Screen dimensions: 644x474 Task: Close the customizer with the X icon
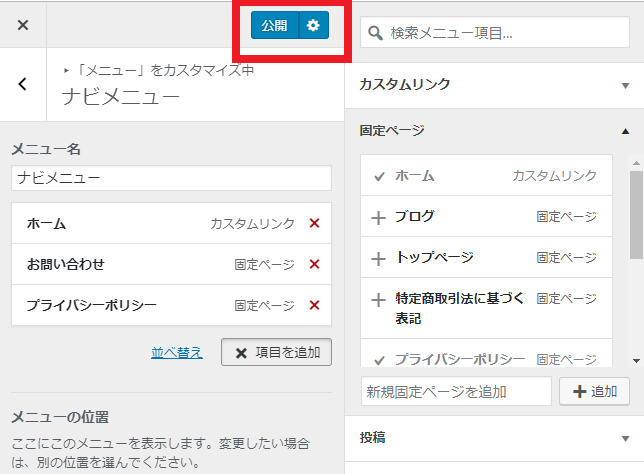click(23, 25)
